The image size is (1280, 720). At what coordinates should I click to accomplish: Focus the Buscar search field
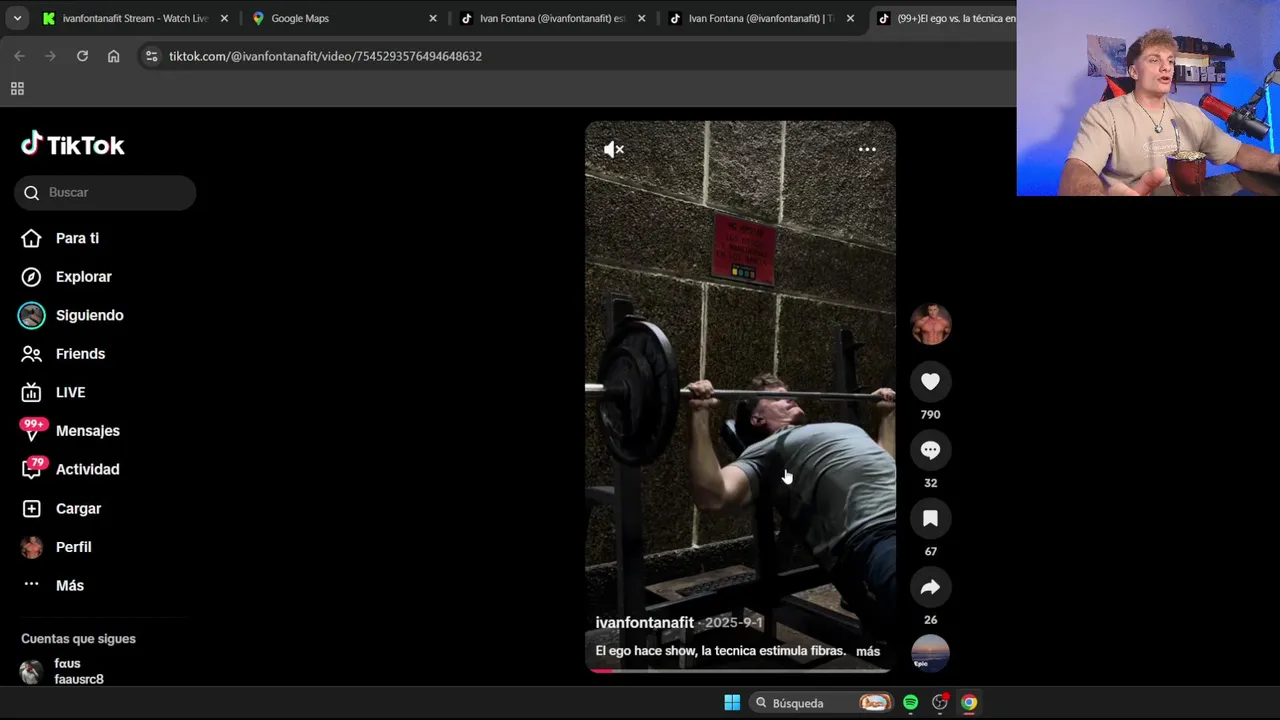pos(105,192)
